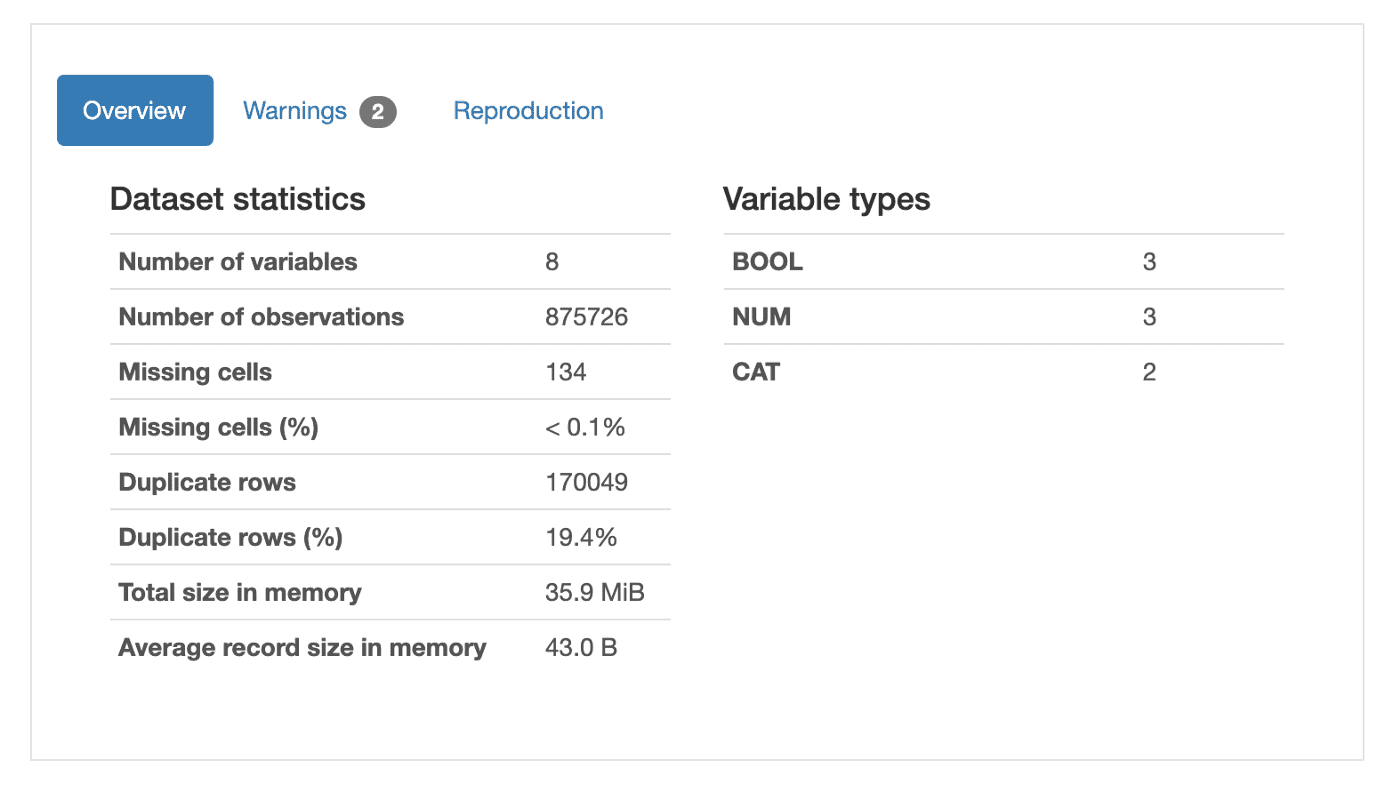The width and height of the screenshot is (1400, 791).
Task: Click the Dataset statistics section header
Action: tap(237, 199)
